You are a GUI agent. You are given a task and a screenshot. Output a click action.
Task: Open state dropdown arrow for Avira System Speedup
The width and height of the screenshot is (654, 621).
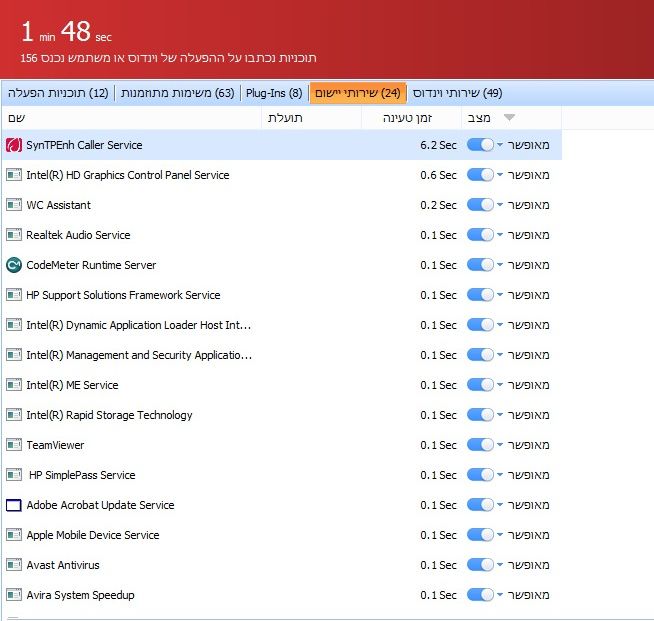pyautogui.click(x=500, y=595)
